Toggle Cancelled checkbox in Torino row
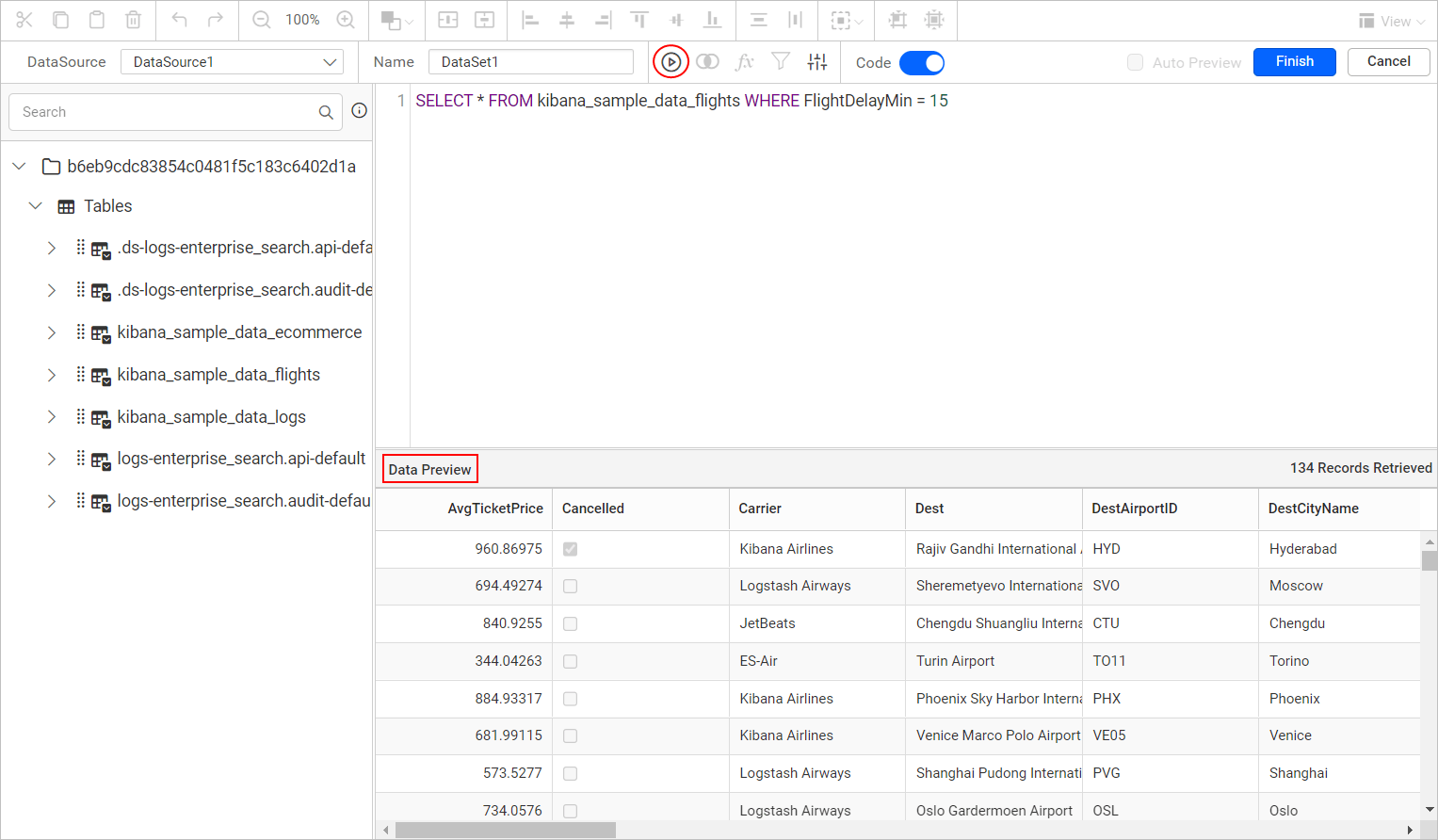This screenshot has width=1438, height=840. click(x=570, y=661)
